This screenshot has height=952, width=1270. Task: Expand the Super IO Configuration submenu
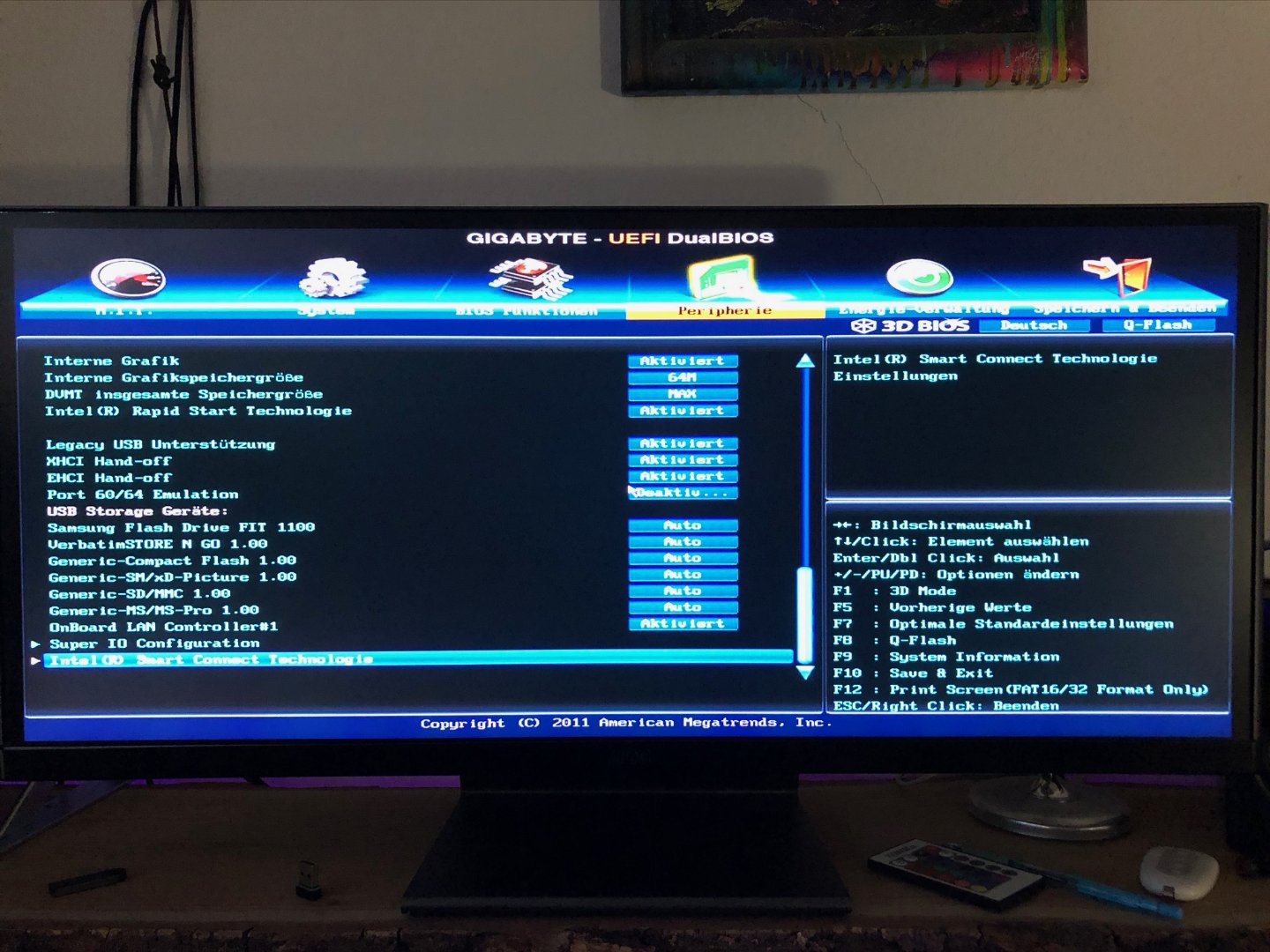coord(153,643)
